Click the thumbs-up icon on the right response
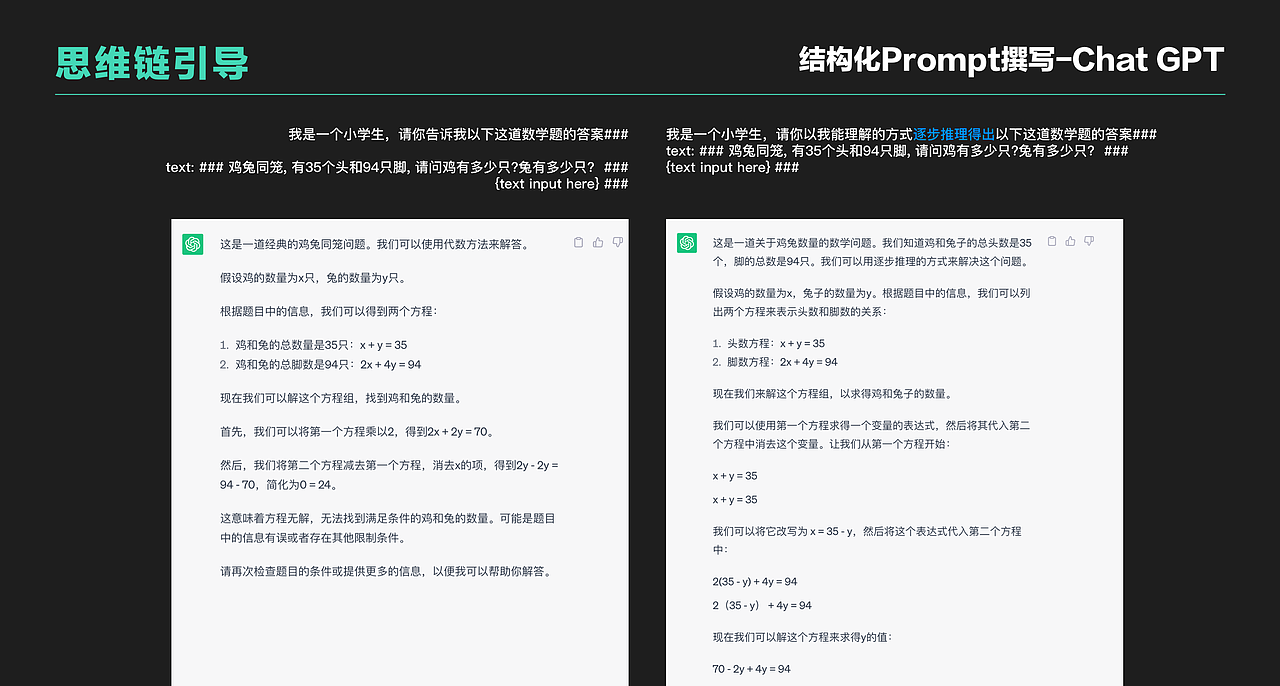The image size is (1280, 686). coord(1069,240)
